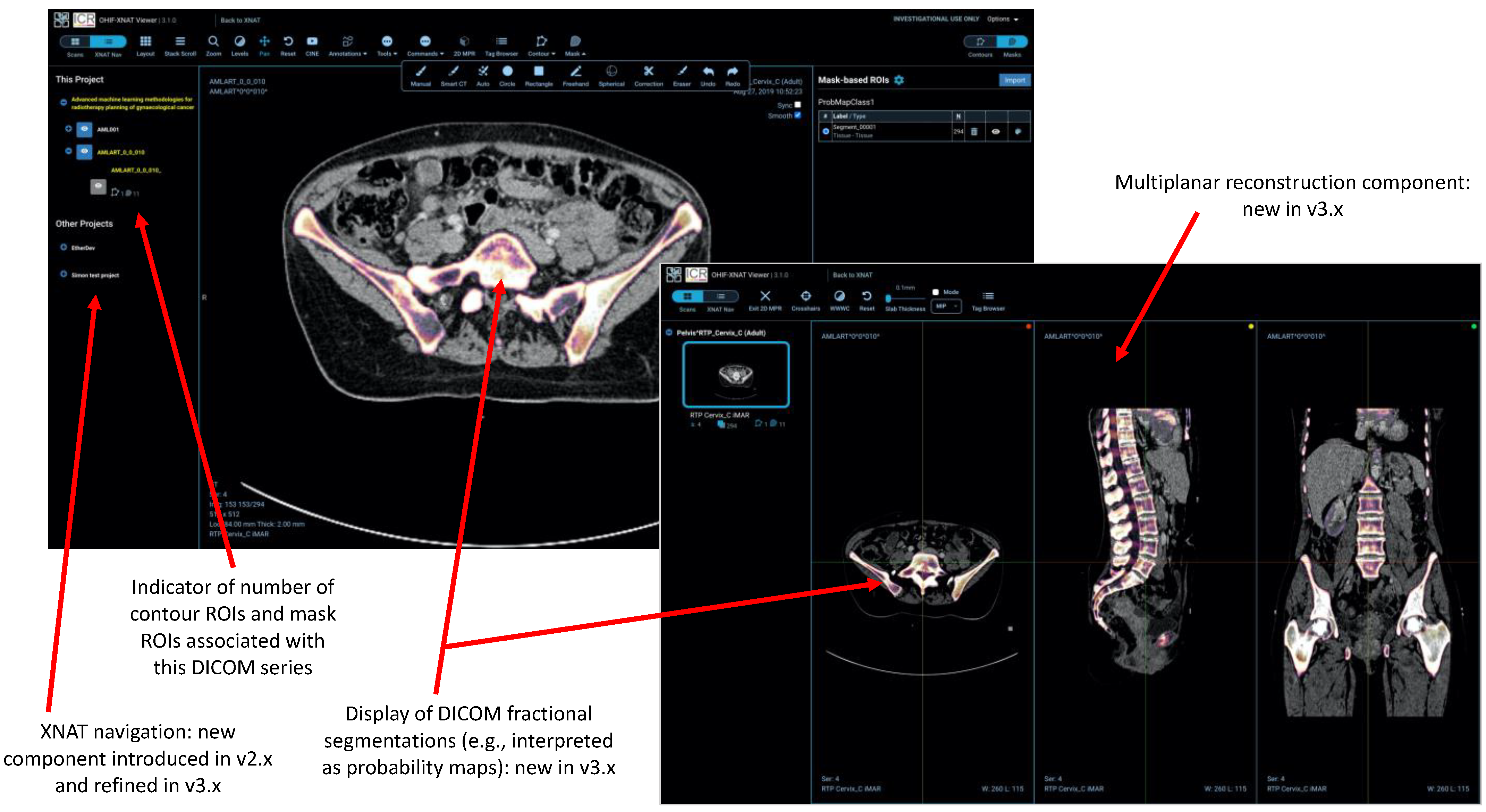Select the Manual brush mask tool
The image size is (1486, 812).
pyautogui.click(x=421, y=76)
